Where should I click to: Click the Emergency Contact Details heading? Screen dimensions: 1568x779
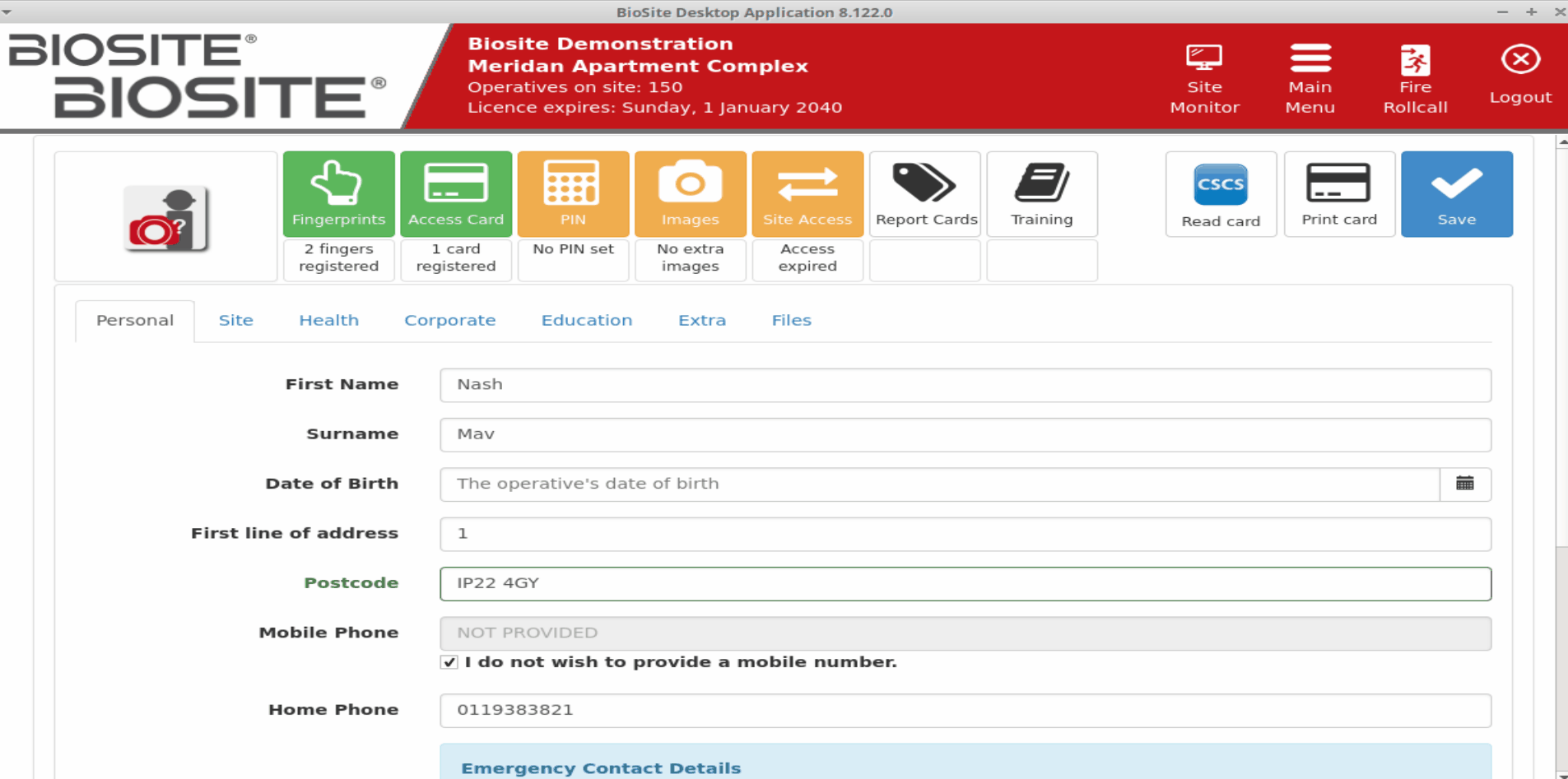[x=601, y=768]
